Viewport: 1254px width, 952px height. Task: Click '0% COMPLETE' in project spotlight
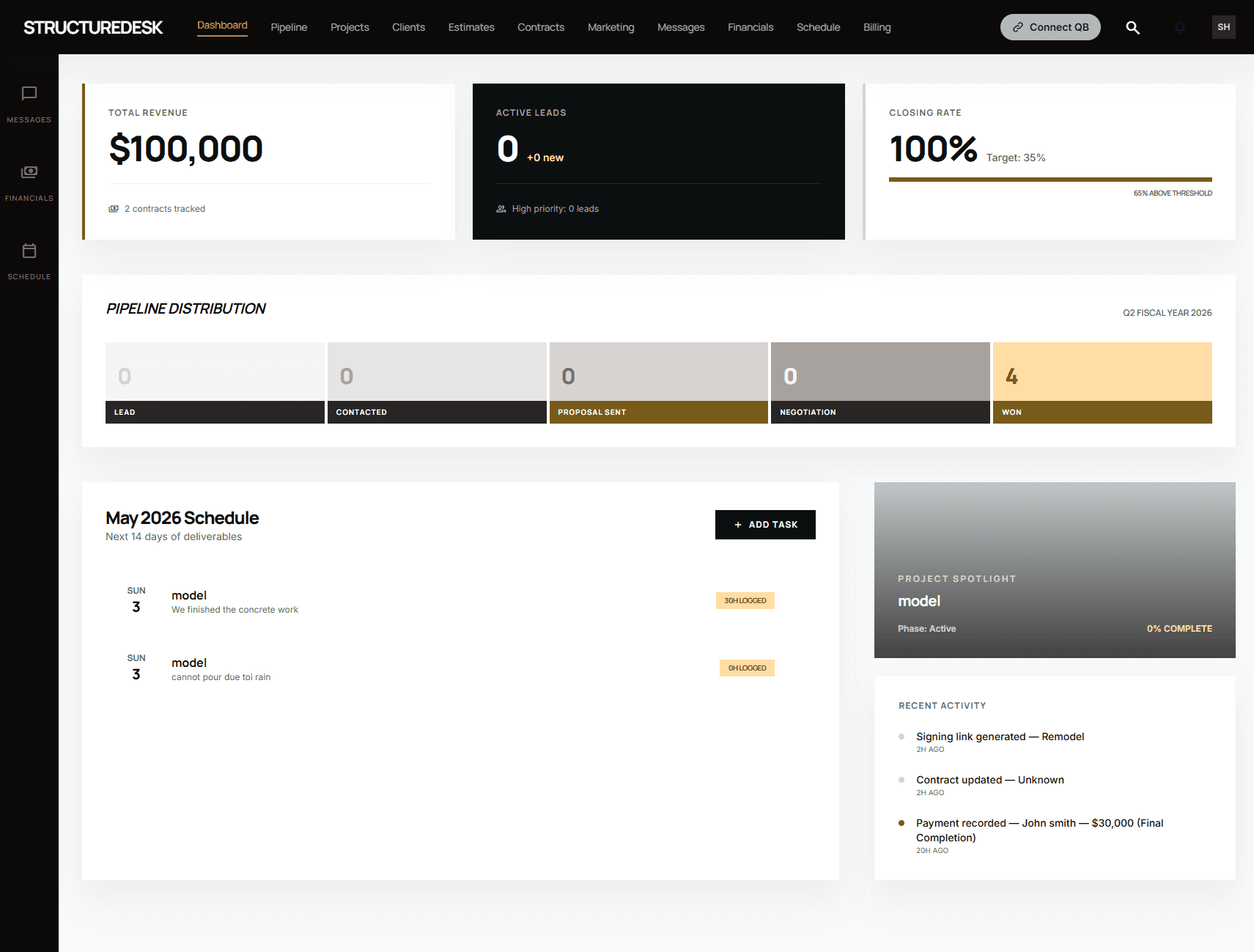(1179, 629)
